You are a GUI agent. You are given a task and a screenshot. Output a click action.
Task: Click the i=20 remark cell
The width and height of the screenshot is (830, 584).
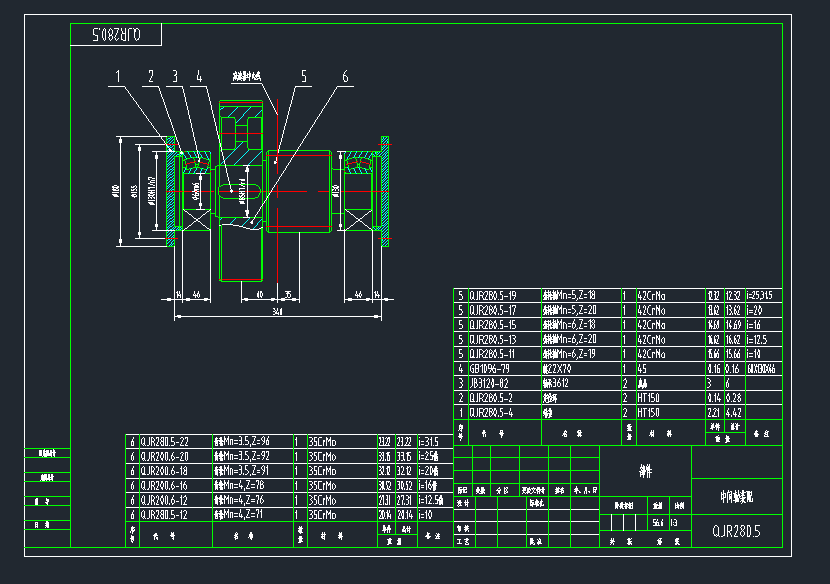point(763,310)
